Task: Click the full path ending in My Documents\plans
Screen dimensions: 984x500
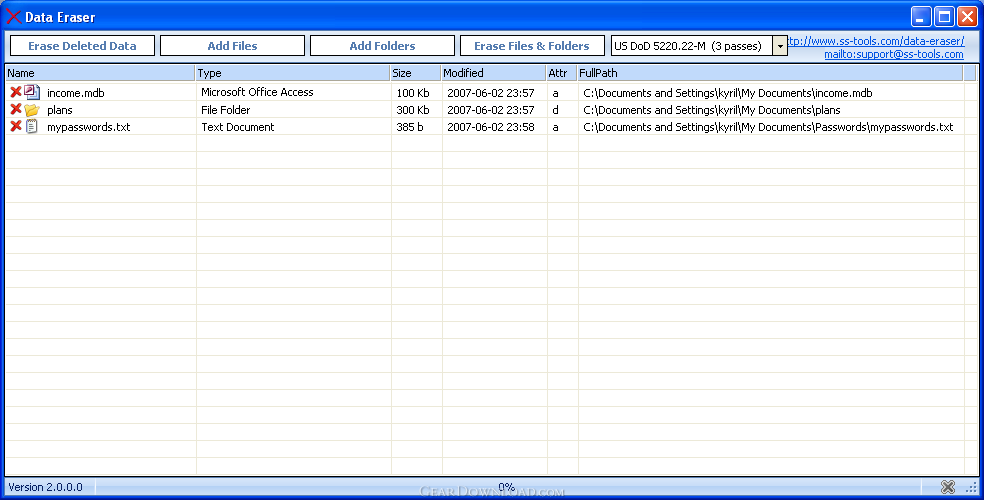Action: point(712,110)
